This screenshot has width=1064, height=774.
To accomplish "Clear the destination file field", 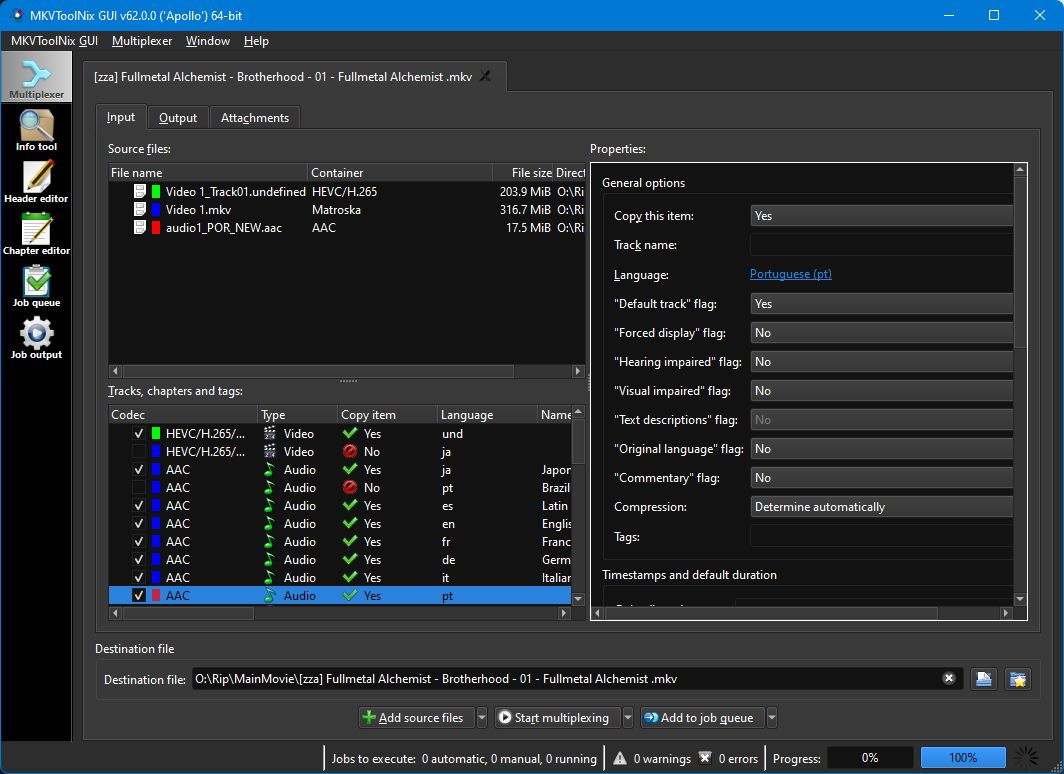I will [949, 679].
